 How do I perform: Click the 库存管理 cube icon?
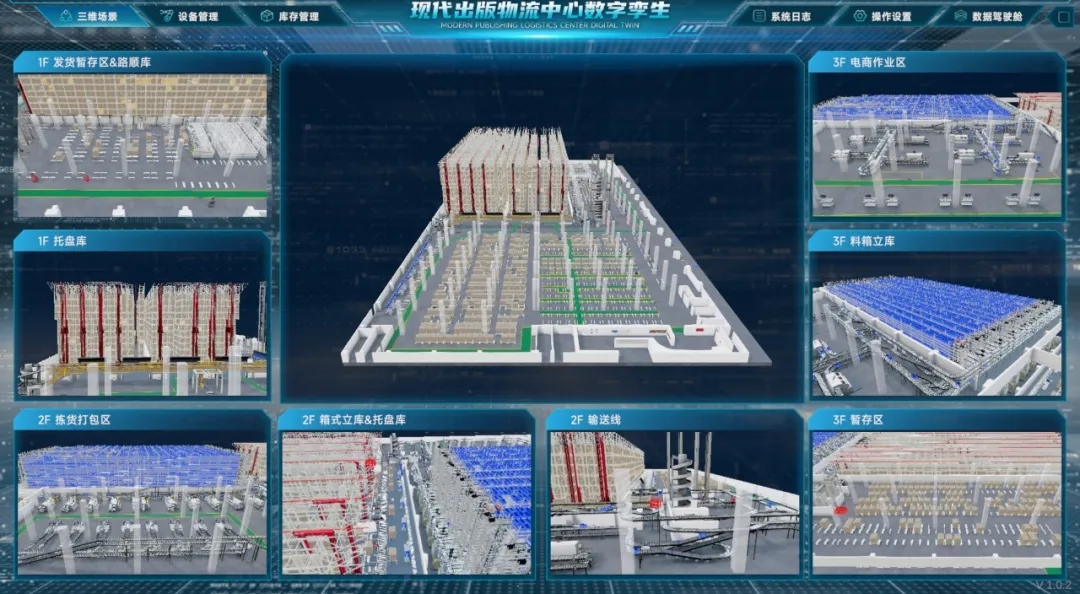click(x=267, y=16)
